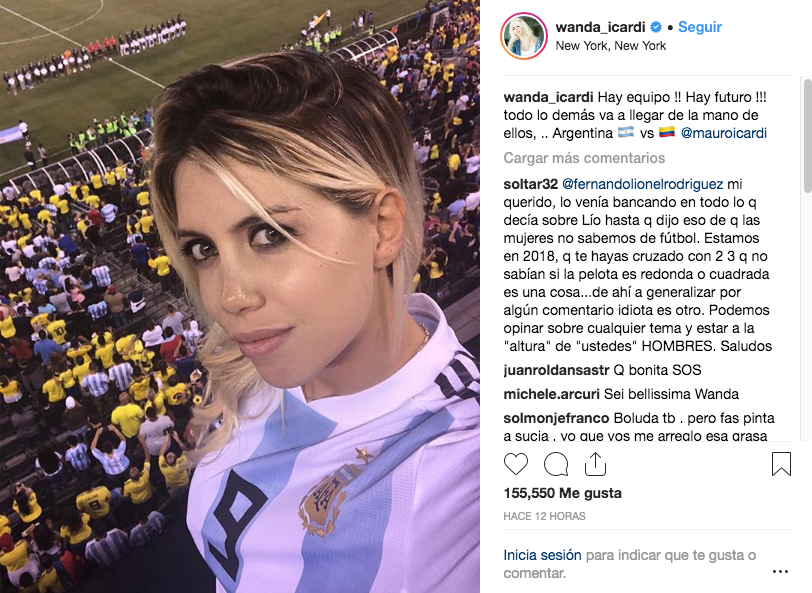Open the HACE 12 HORAS timestamp
Viewport: 812px width, 593px height.
(544, 516)
